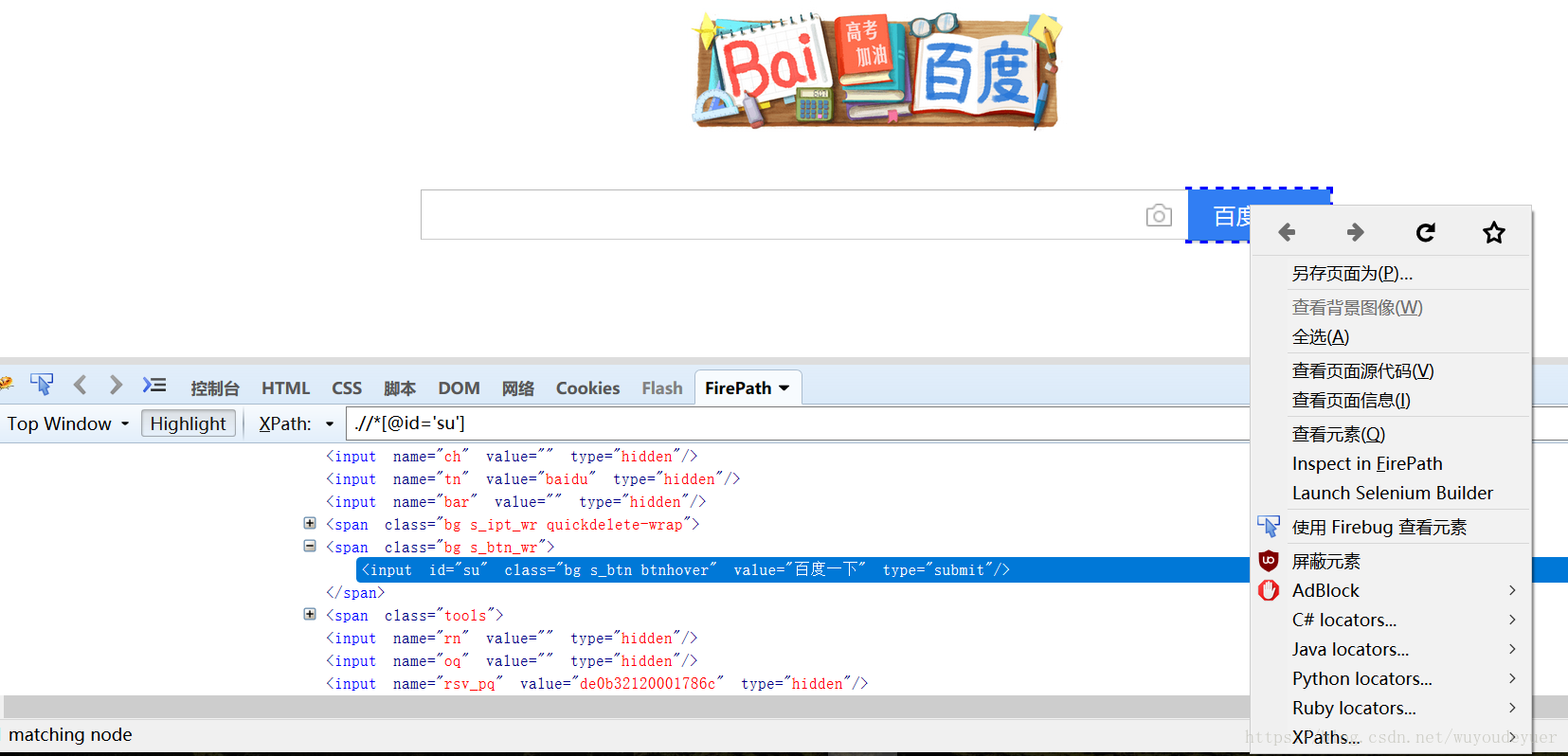Open the FirePath tab dropdown arrow
Screen dimensions: 1568x756
[784, 388]
